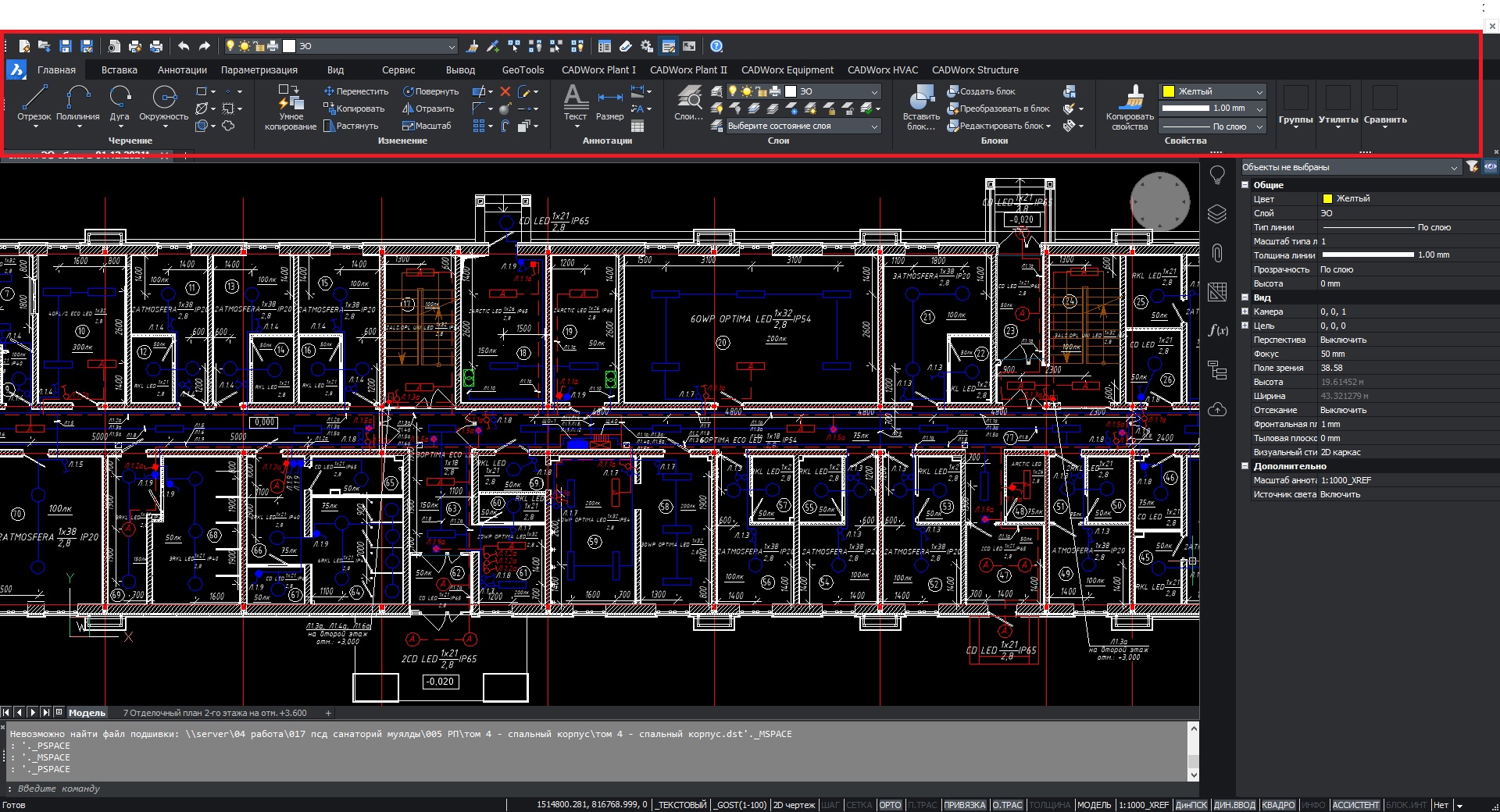The image size is (1500, 812).
Task: Click yellow color swatch in properties panel
Action: tap(1327, 199)
